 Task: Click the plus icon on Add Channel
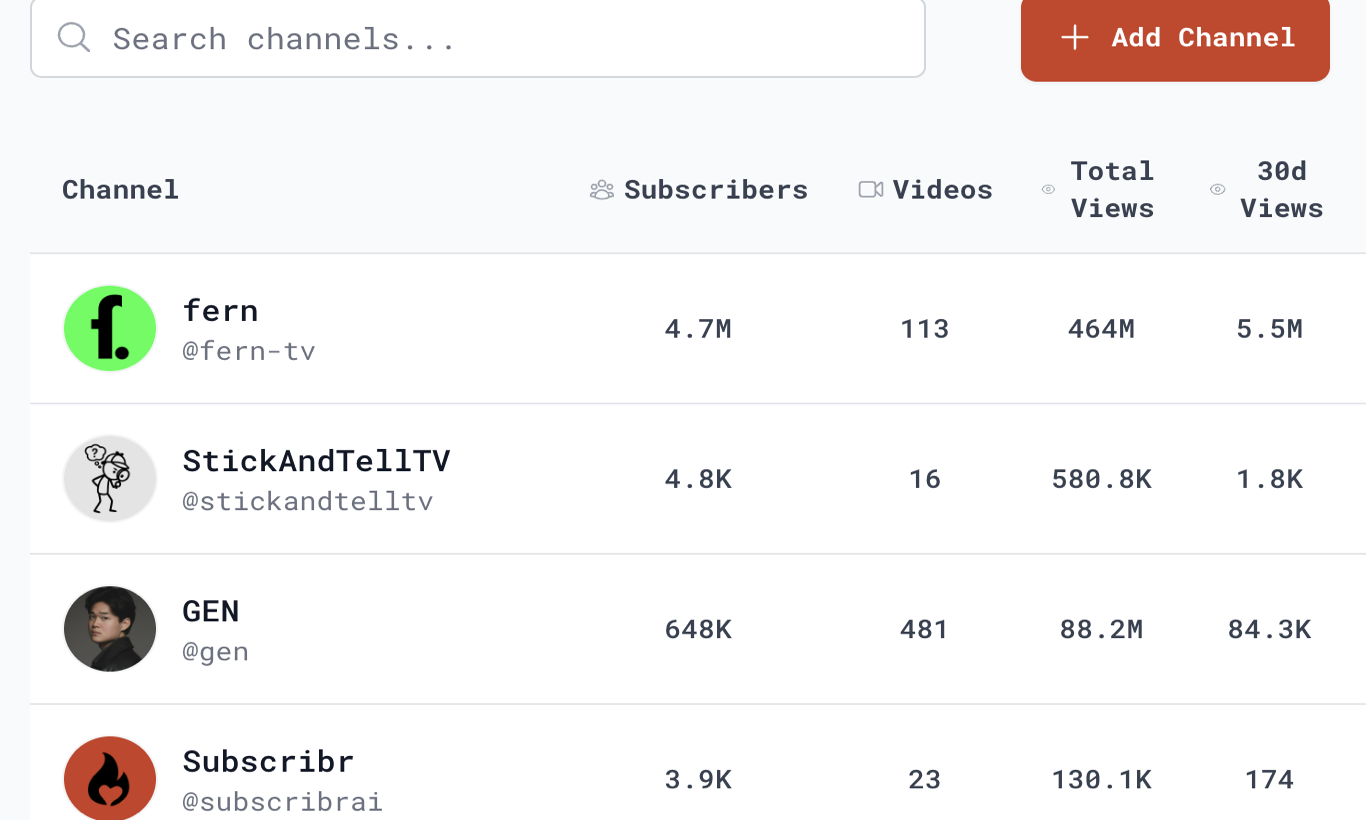pyautogui.click(x=1074, y=37)
